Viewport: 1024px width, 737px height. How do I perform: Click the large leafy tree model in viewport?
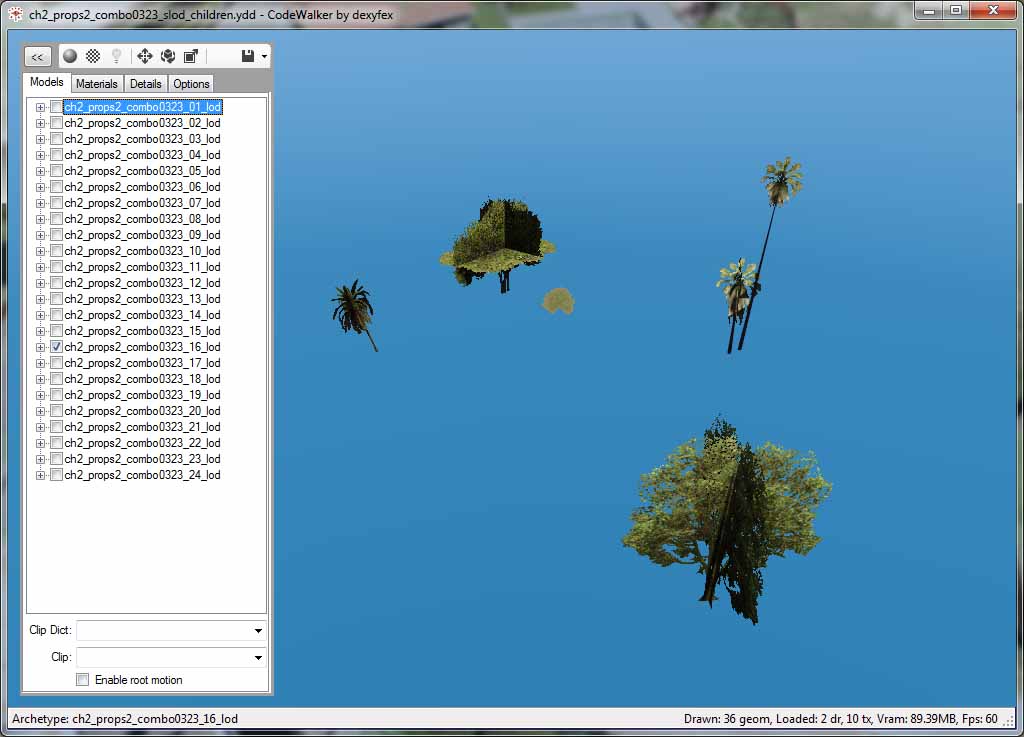(x=727, y=519)
